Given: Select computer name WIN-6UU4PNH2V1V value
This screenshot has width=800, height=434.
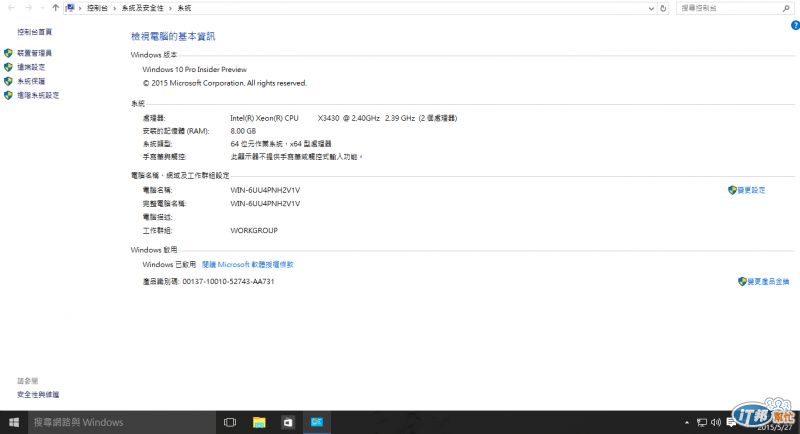Looking at the screenshot, I should pos(265,190).
